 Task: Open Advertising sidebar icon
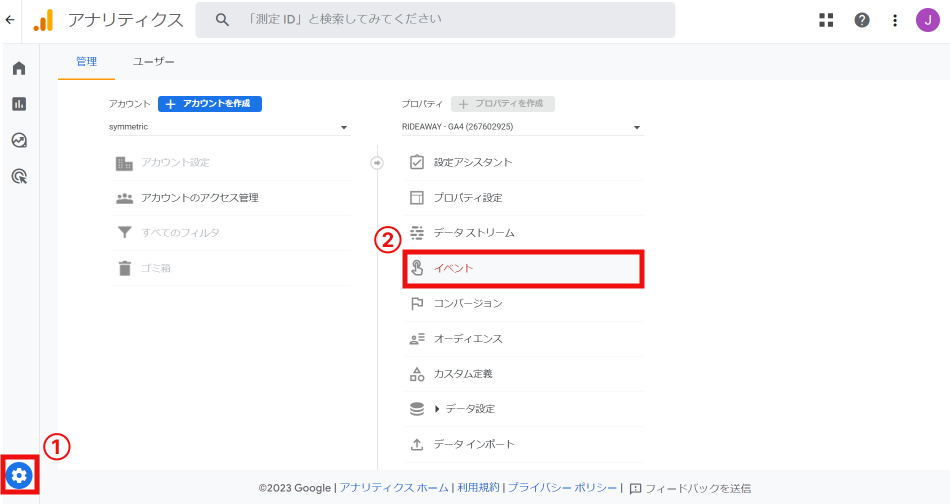pyautogui.click(x=19, y=177)
